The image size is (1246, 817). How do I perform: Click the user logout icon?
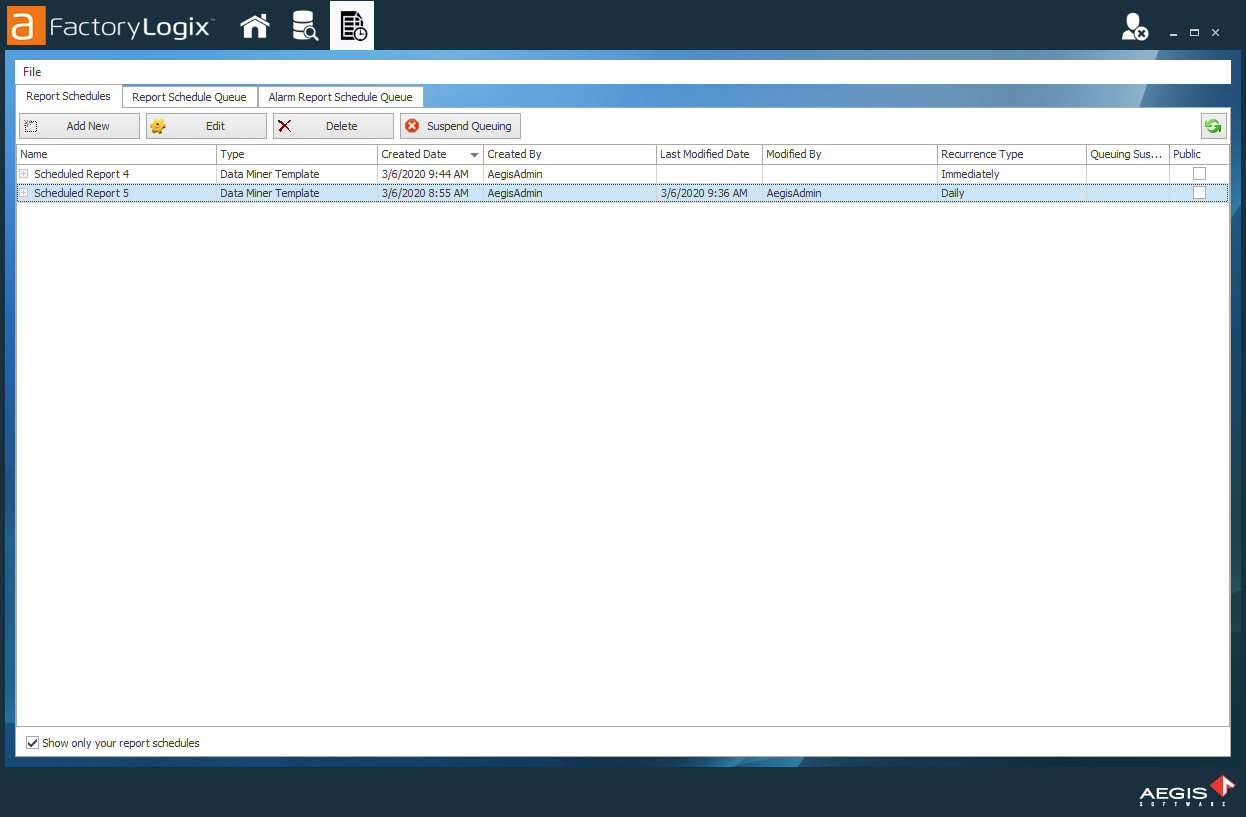click(x=1134, y=27)
